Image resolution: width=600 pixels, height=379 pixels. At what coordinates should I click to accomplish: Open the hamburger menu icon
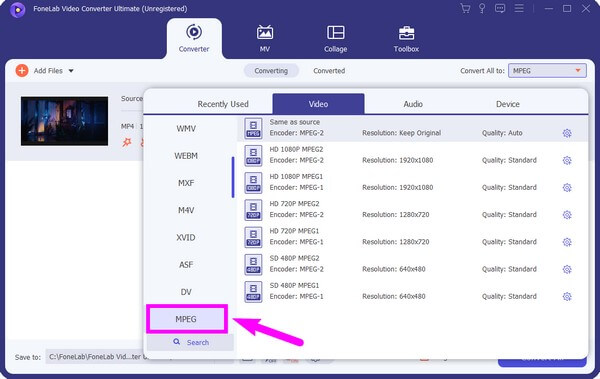[x=519, y=8]
